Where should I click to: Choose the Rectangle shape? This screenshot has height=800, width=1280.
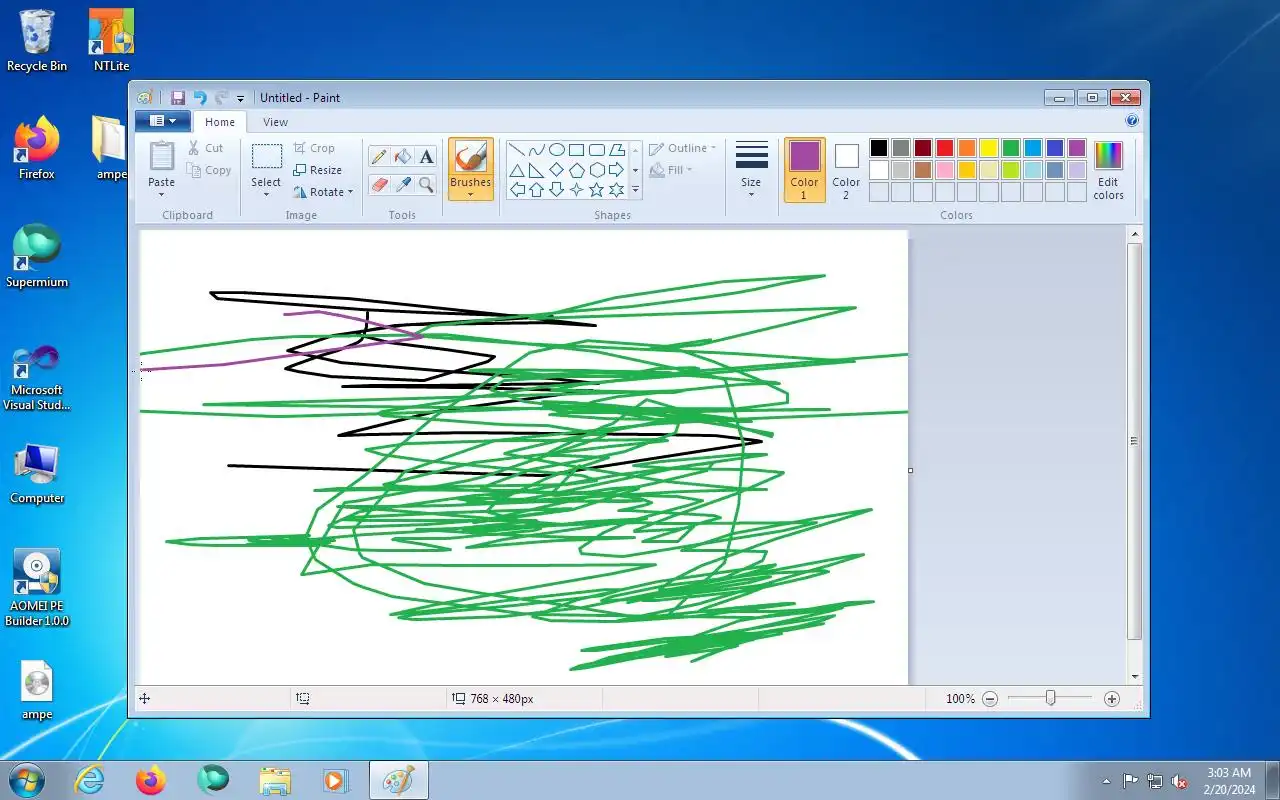[577, 150]
